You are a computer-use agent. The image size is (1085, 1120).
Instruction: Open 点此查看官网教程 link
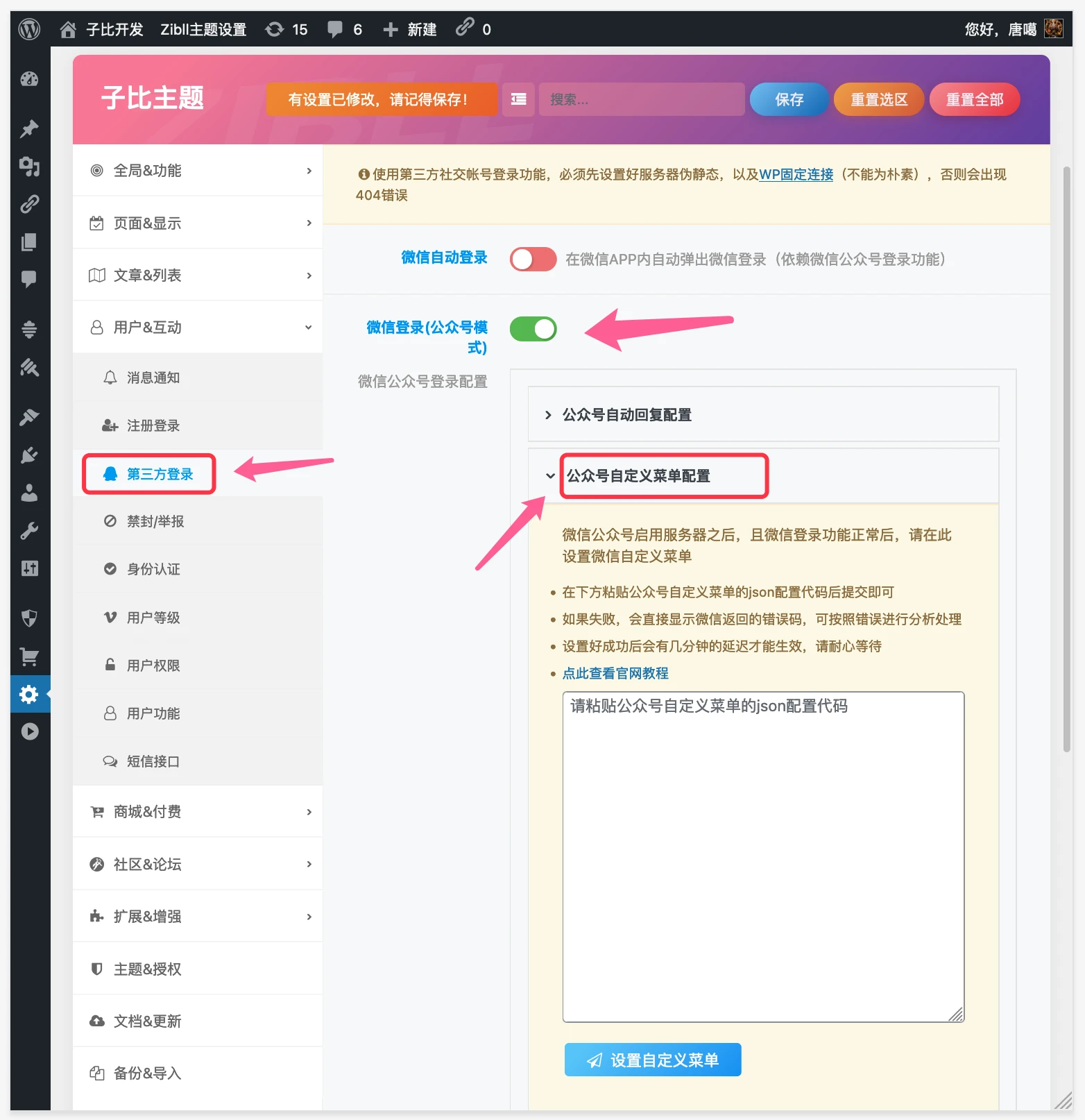tap(615, 673)
